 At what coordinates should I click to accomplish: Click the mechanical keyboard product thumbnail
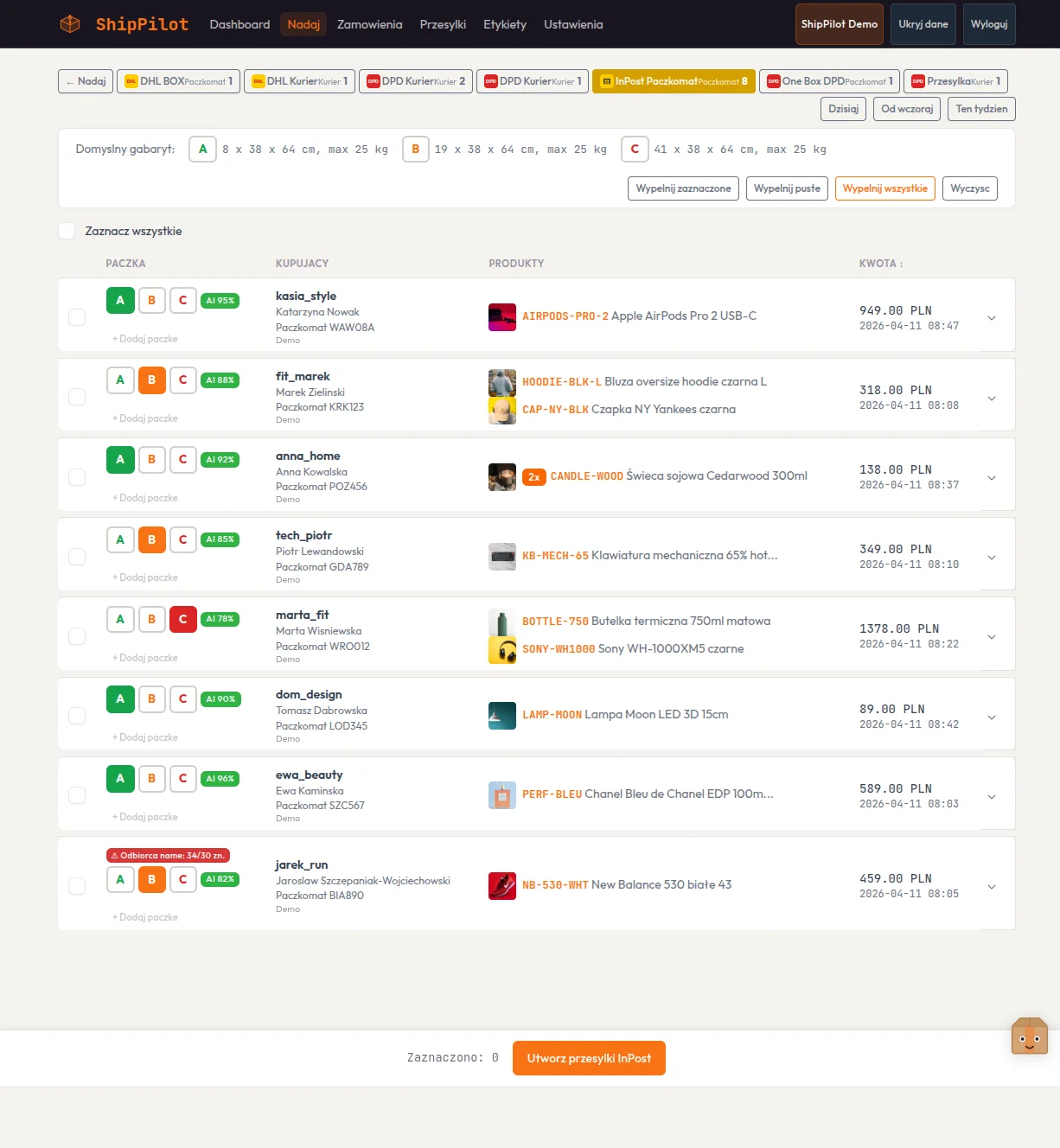(502, 557)
